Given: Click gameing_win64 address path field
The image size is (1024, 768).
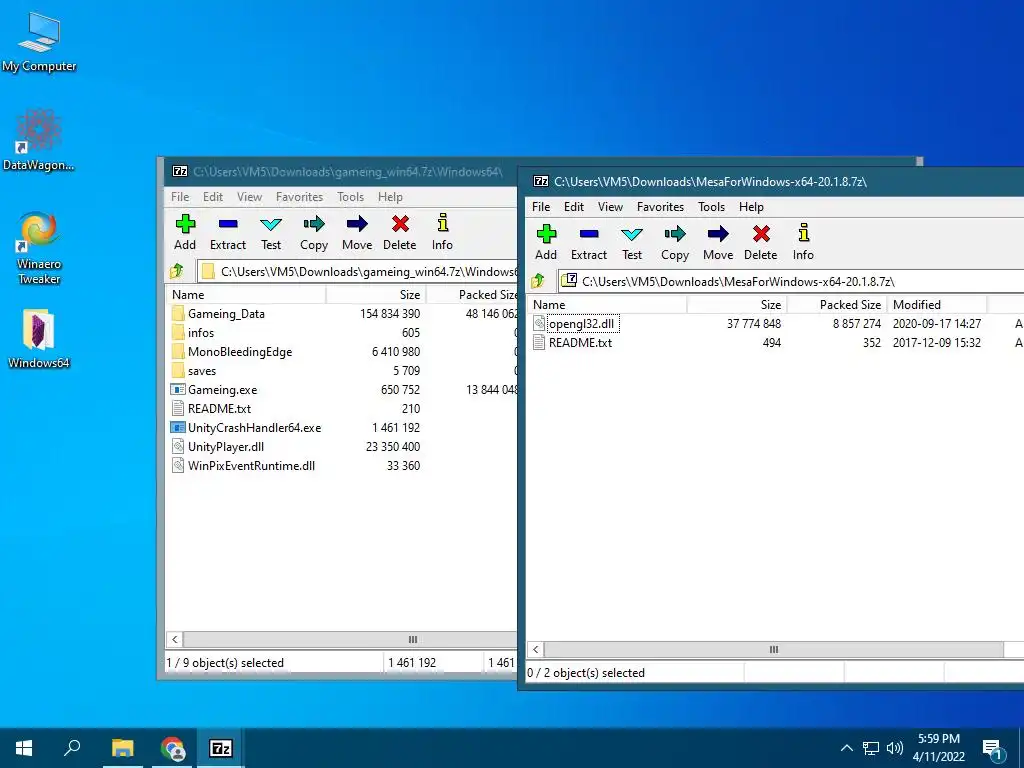Looking at the screenshot, I should click(x=357, y=272).
